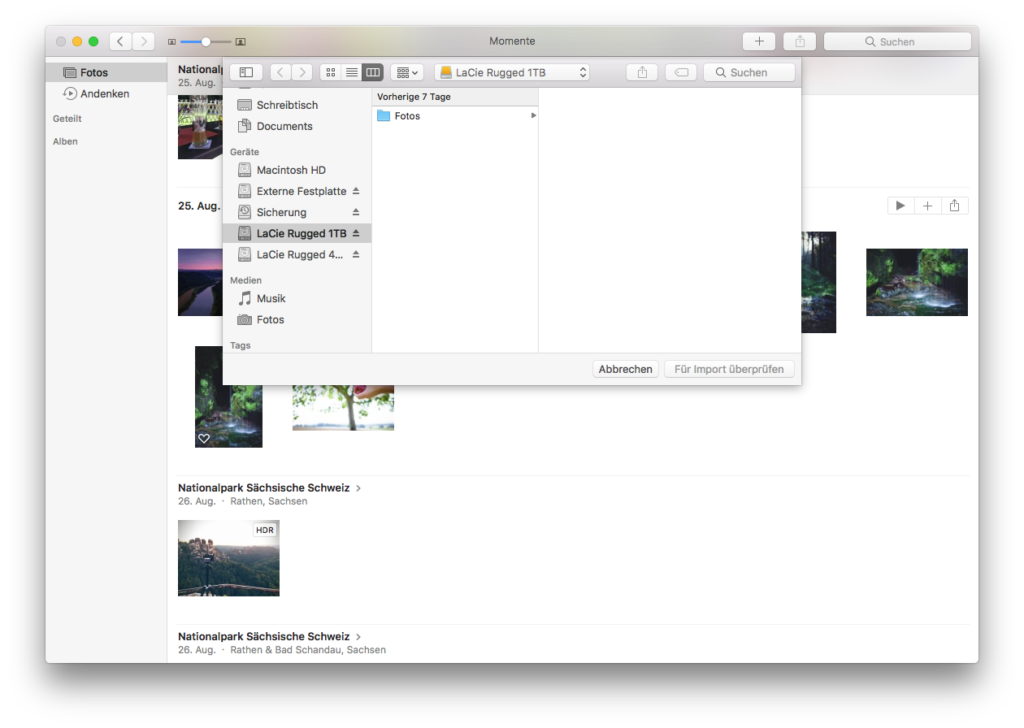Eject the Sicherung drive
The image size is (1024, 728).
click(x=356, y=212)
